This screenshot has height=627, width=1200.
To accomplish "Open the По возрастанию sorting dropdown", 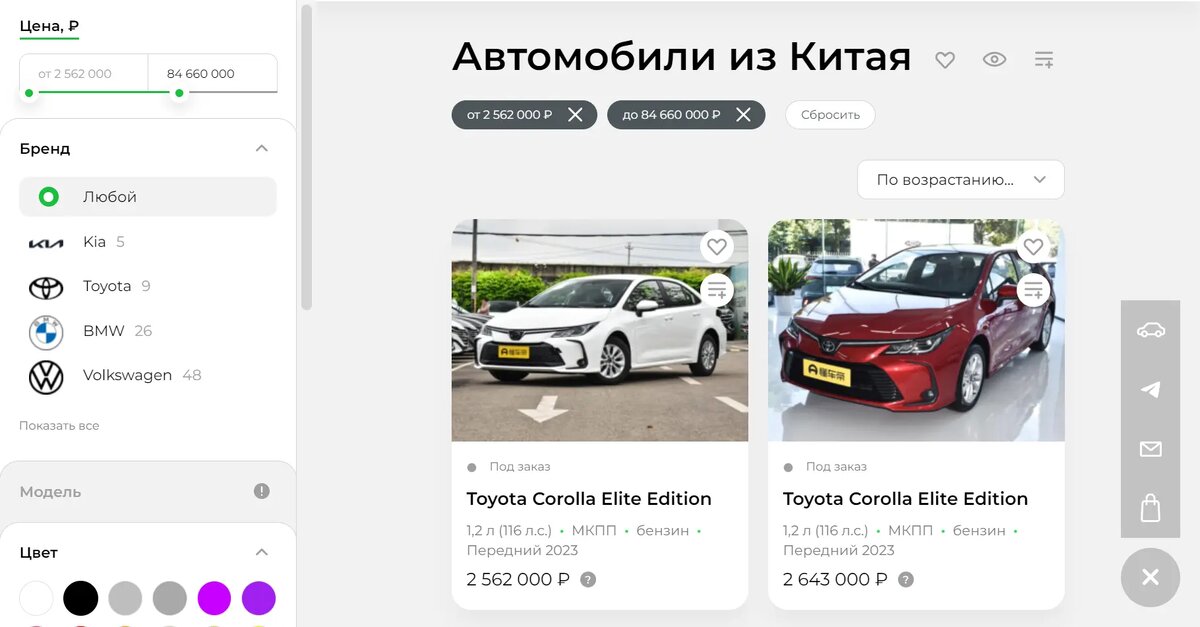I will pos(961,180).
